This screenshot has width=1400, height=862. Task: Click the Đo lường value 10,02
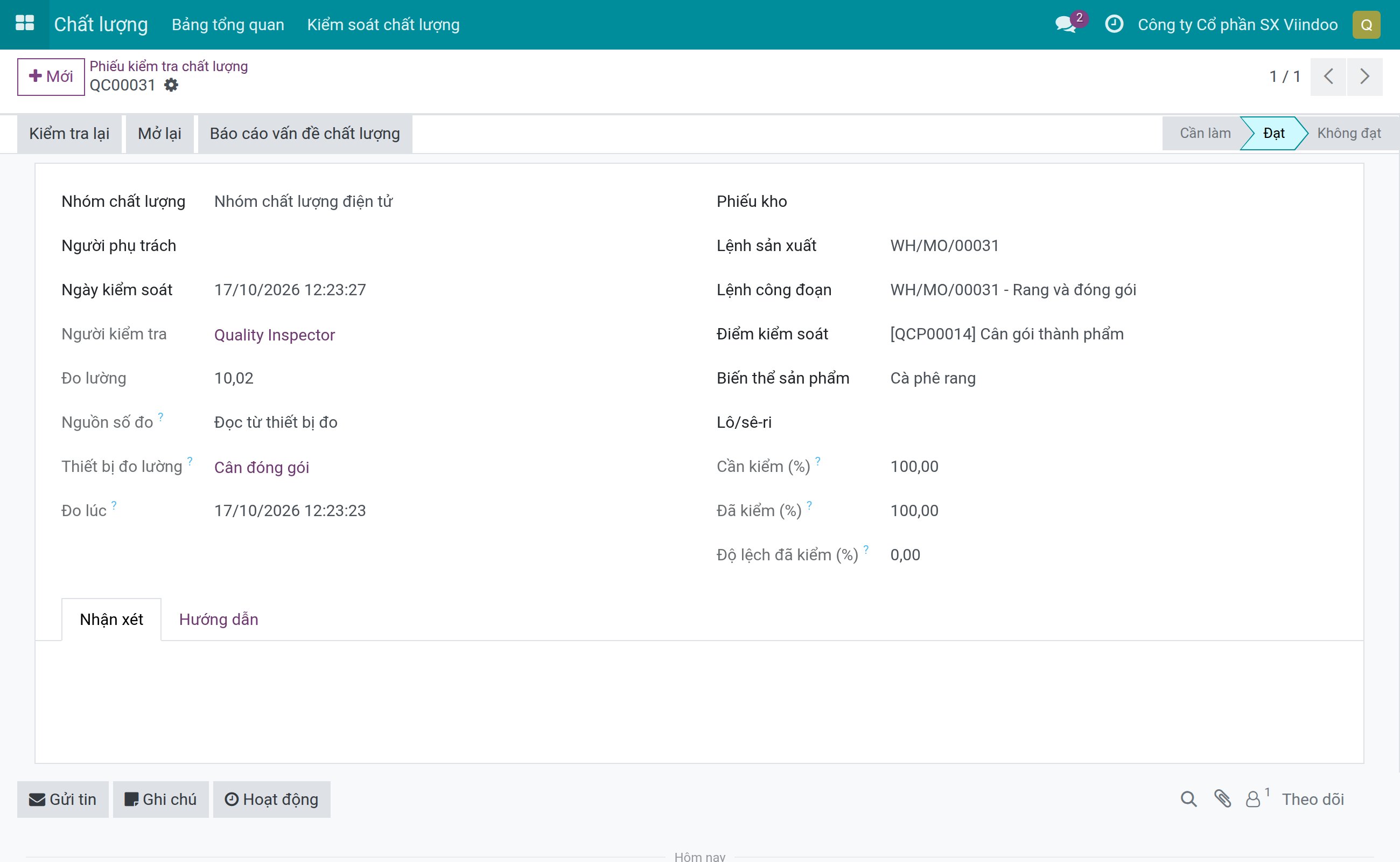click(234, 379)
